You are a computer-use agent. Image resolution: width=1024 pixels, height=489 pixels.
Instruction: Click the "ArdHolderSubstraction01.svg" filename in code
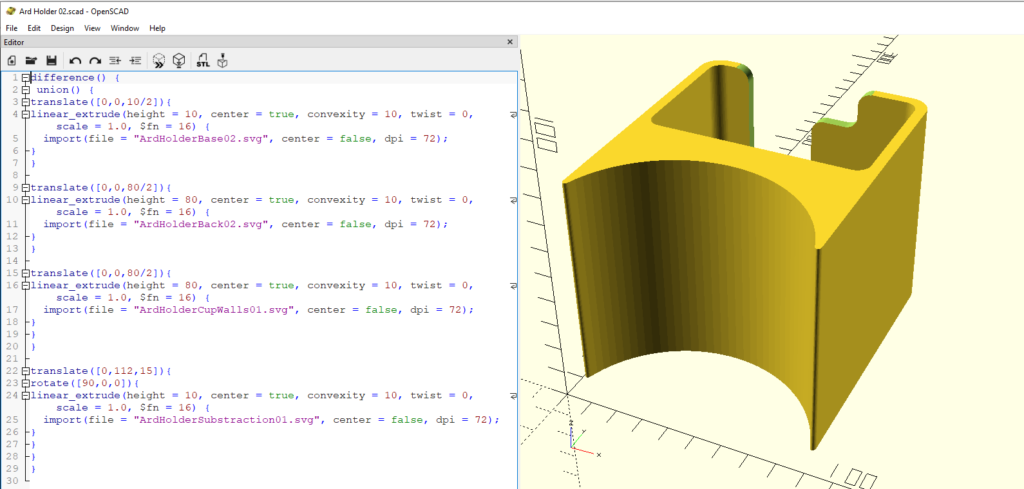pyautogui.click(x=227, y=420)
